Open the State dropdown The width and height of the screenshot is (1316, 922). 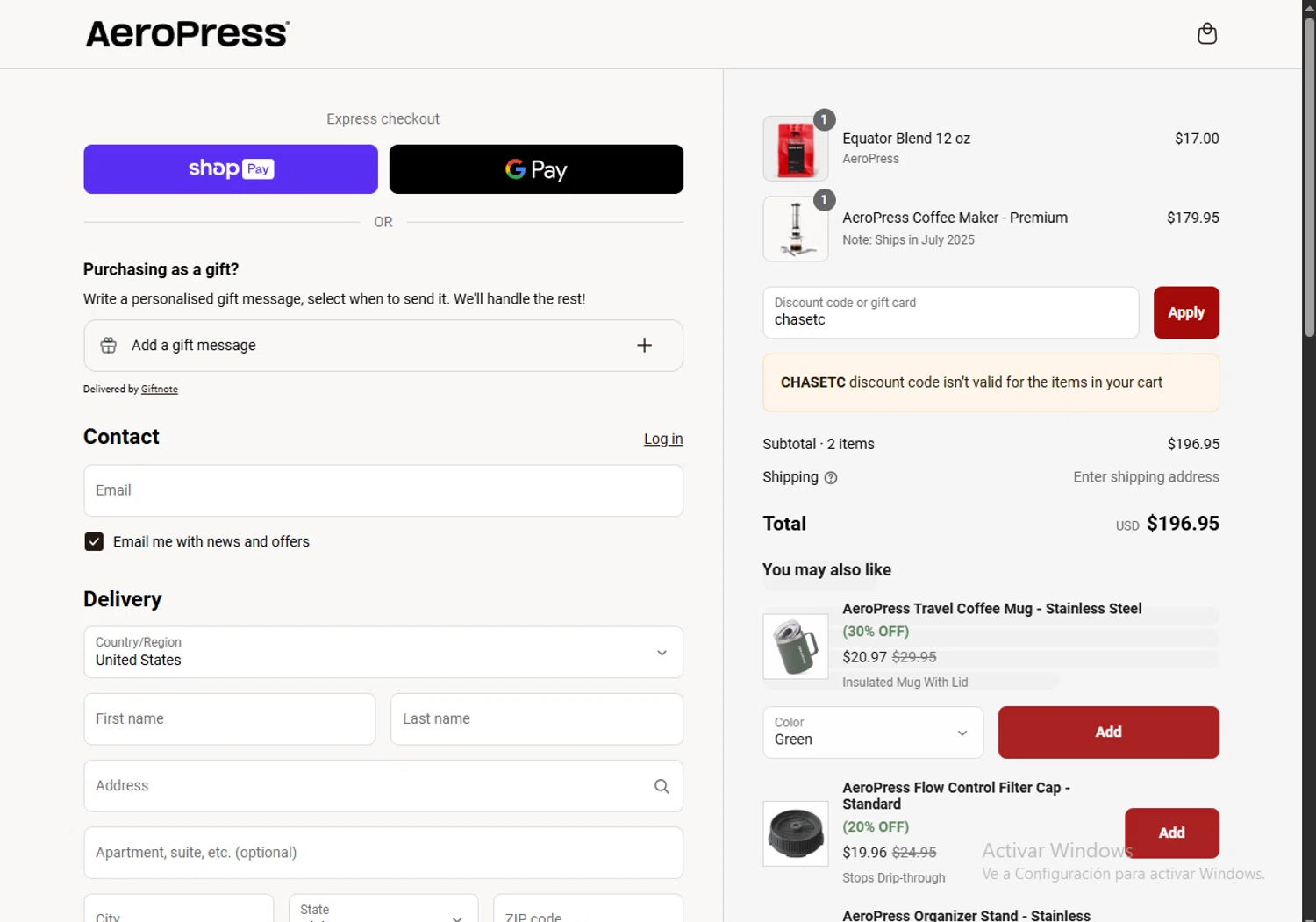(x=383, y=909)
